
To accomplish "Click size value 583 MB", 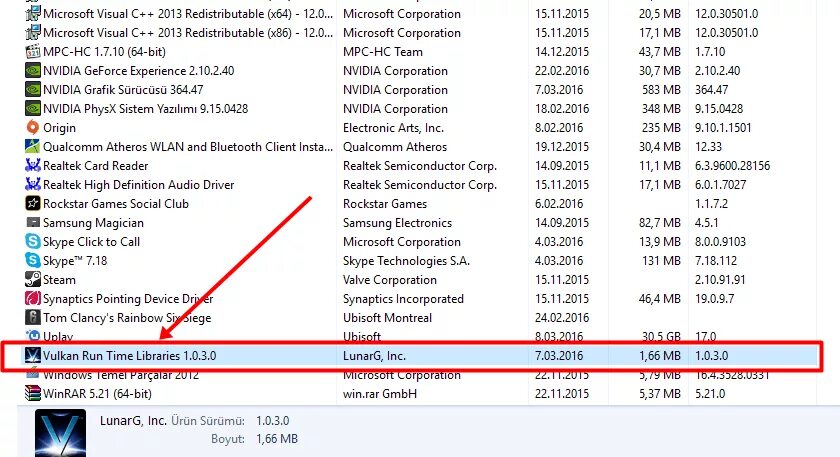I will pos(662,90).
